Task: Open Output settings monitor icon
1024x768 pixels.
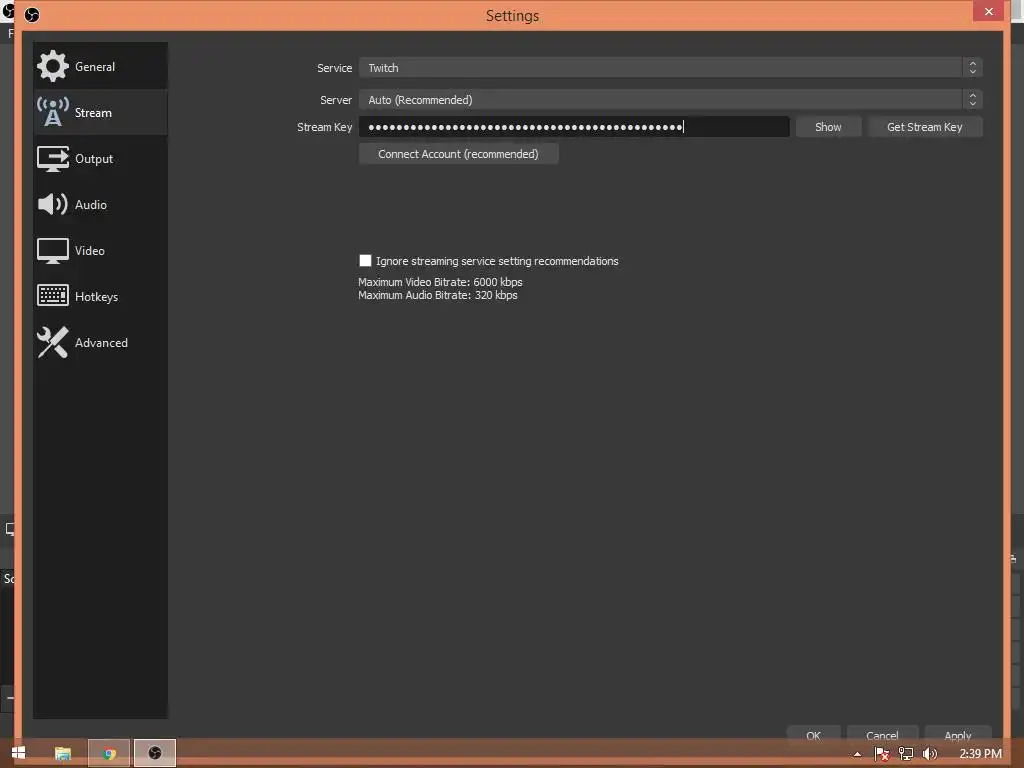Action: (x=52, y=159)
